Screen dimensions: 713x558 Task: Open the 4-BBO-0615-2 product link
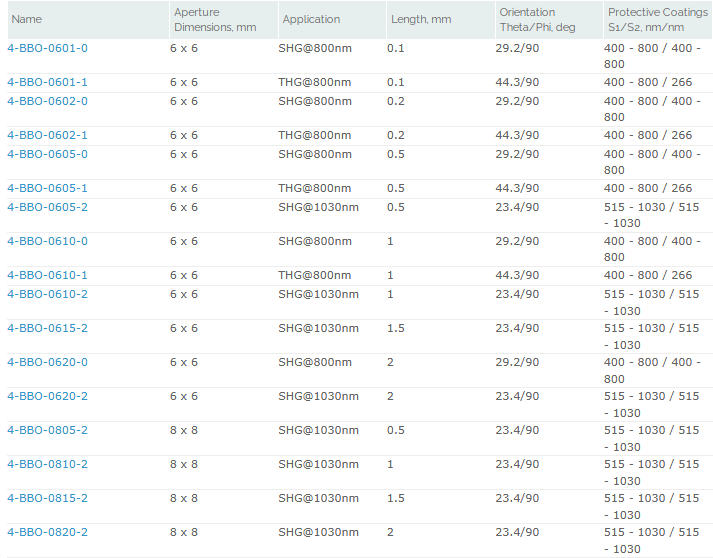point(47,328)
